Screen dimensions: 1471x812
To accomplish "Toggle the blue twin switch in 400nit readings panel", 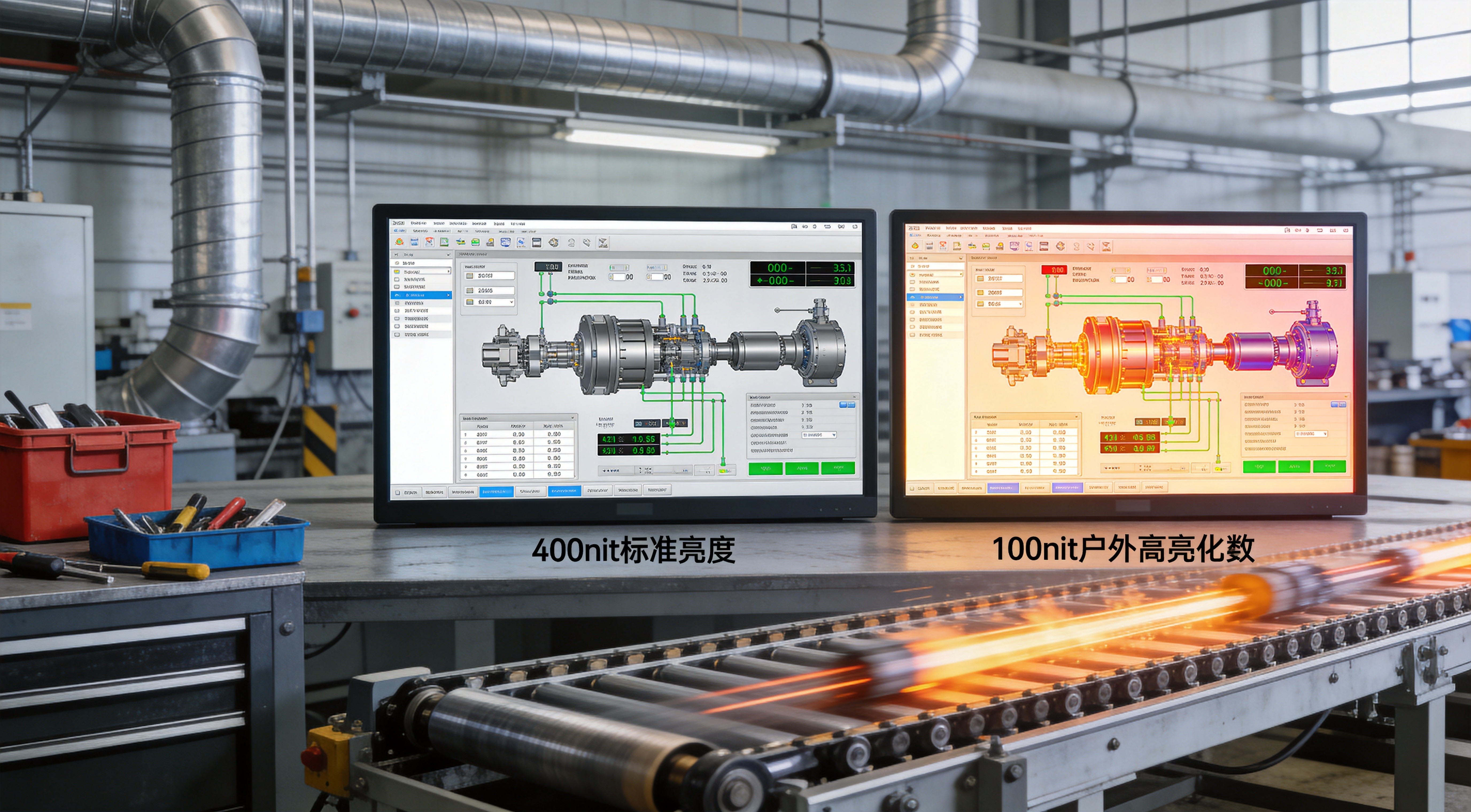I will tap(847, 405).
